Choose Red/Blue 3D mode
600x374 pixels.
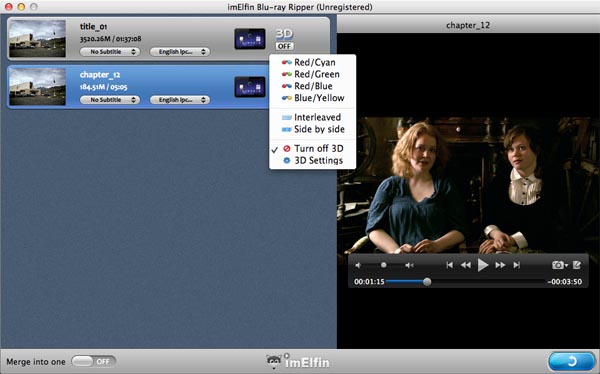pyautogui.click(x=312, y=86)
